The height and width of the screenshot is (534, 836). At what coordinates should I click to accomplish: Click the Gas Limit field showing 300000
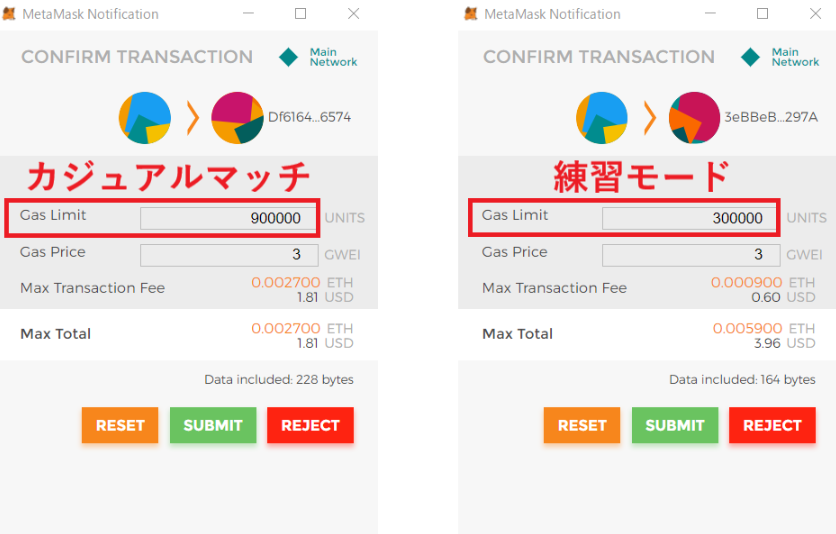coord(690,219)
